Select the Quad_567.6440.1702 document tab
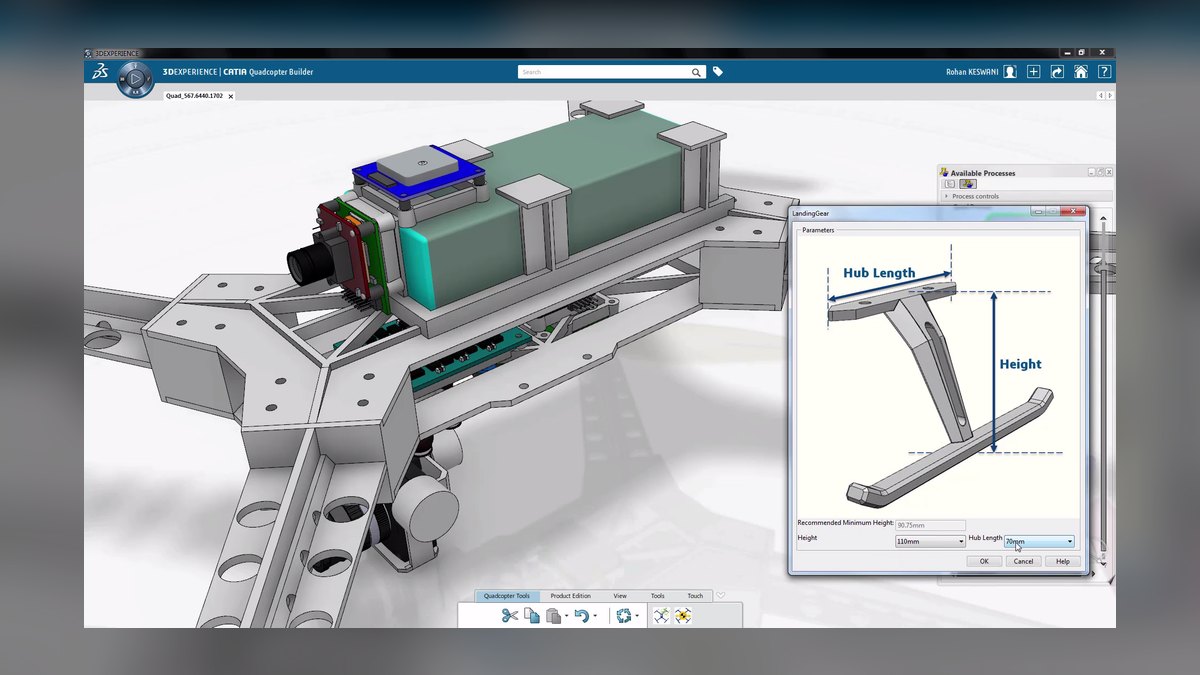Screen dimensions: 1200x675 coord(194,96)
